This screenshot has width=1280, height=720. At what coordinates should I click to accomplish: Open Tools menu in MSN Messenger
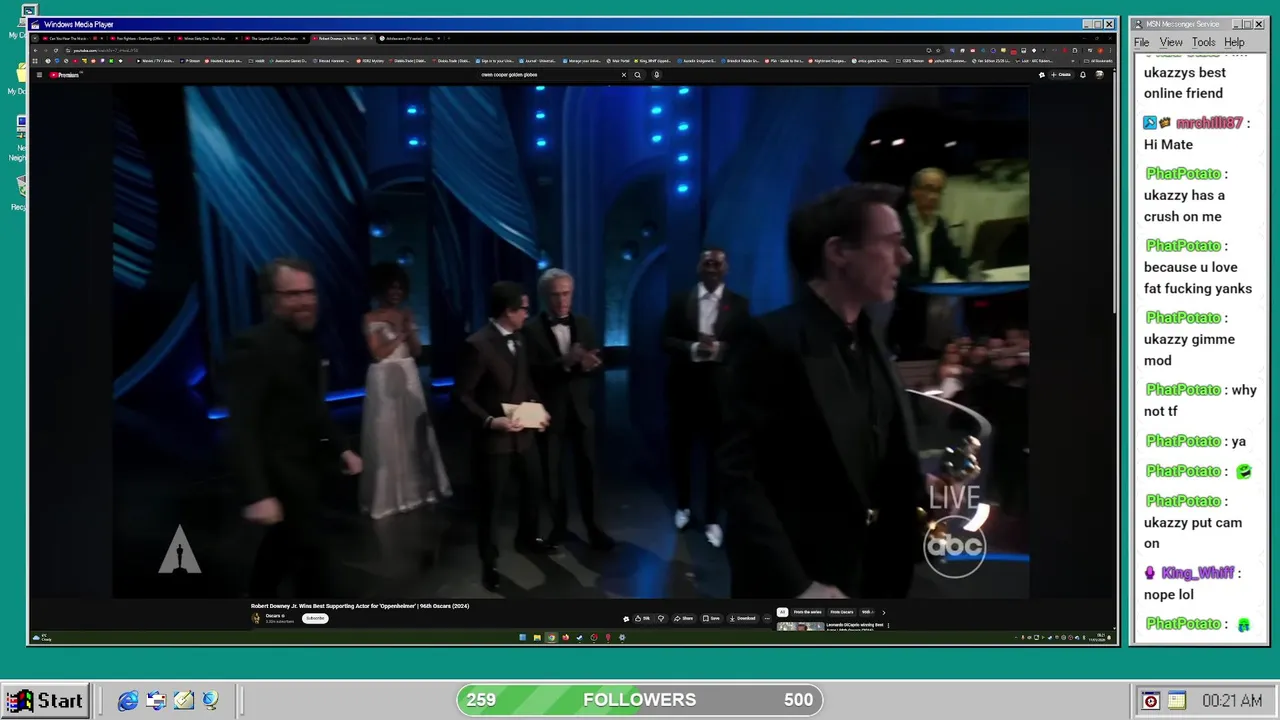tap(1204, 42)
